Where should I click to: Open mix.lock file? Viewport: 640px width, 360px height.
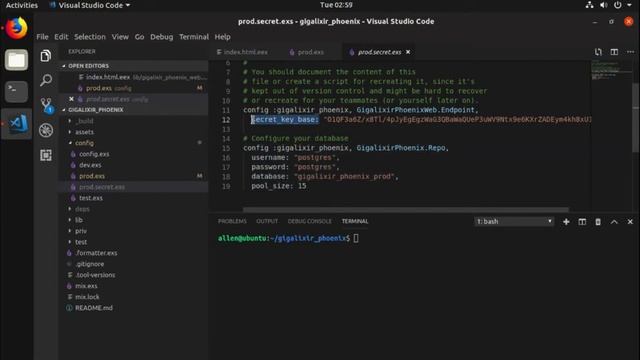(x=87, y=297)
